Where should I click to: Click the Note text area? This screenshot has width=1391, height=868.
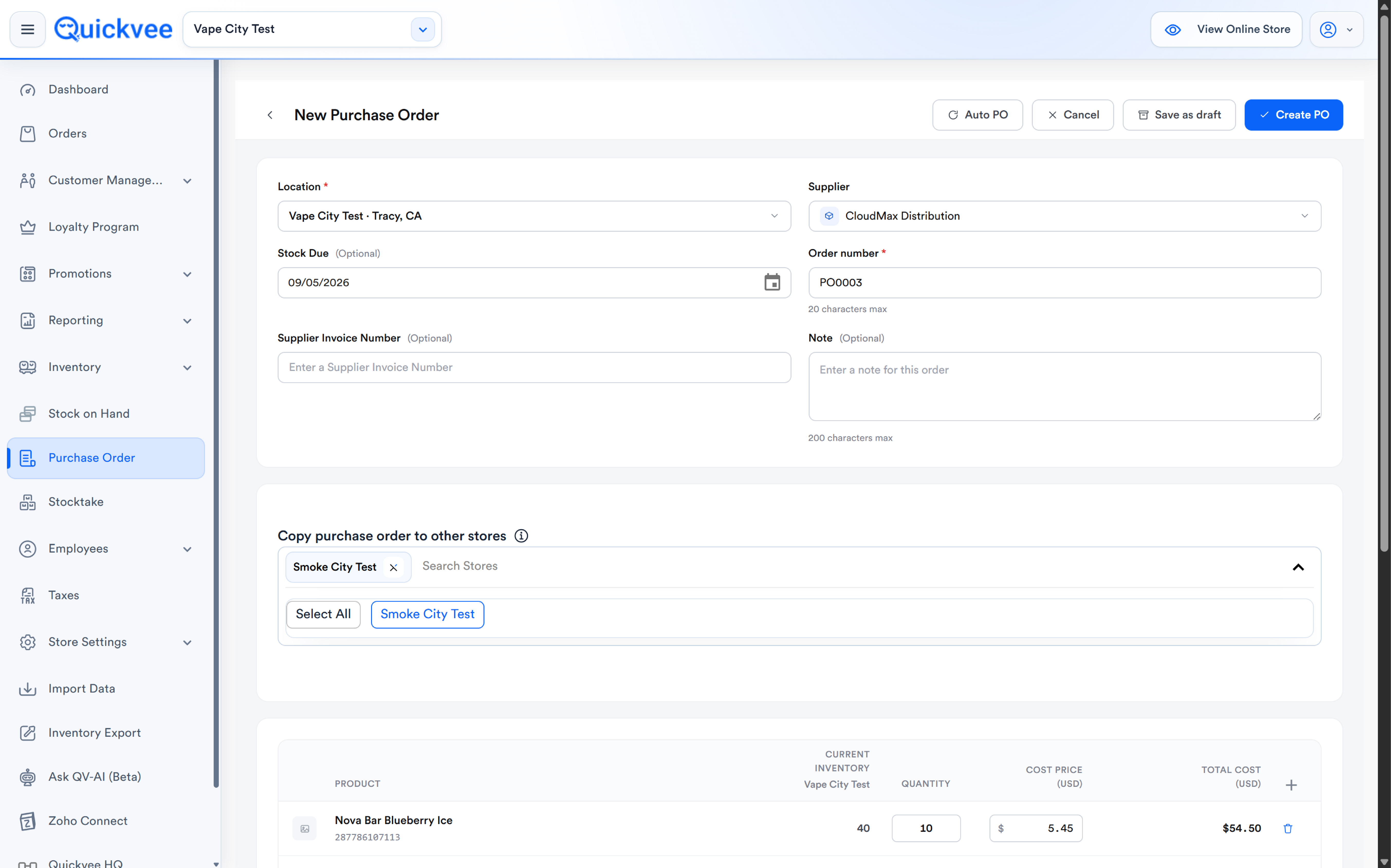tap(1065, 386)
